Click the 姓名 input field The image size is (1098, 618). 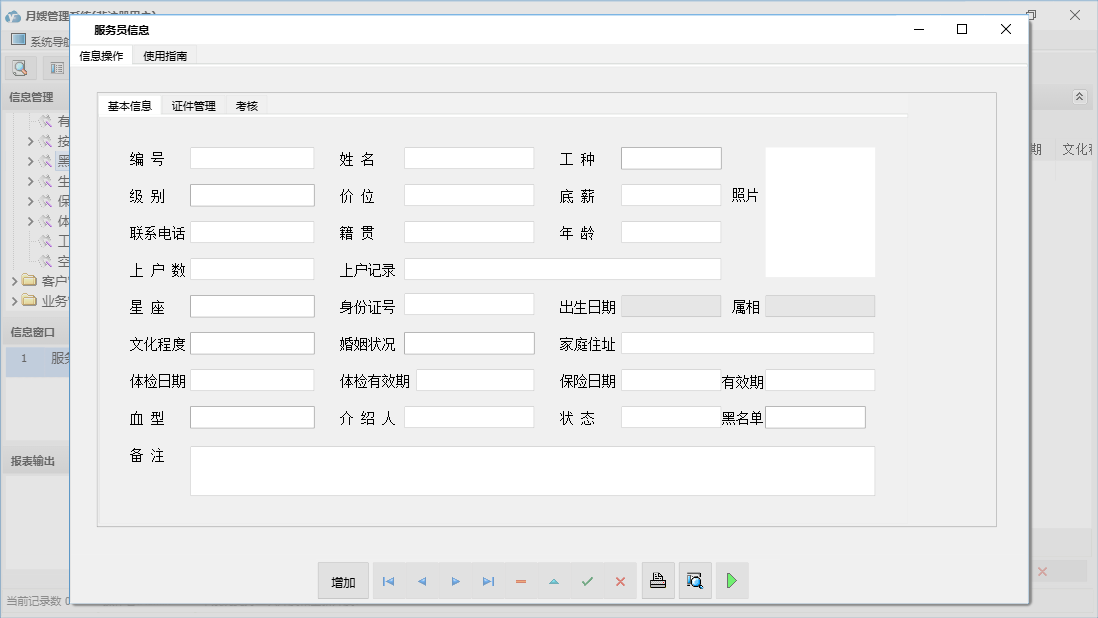click(x=469, y=158)
